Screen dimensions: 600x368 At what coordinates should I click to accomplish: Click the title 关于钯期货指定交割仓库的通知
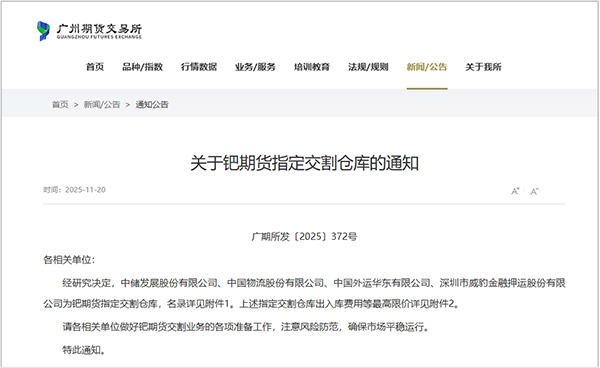click(x=304, y=163)
